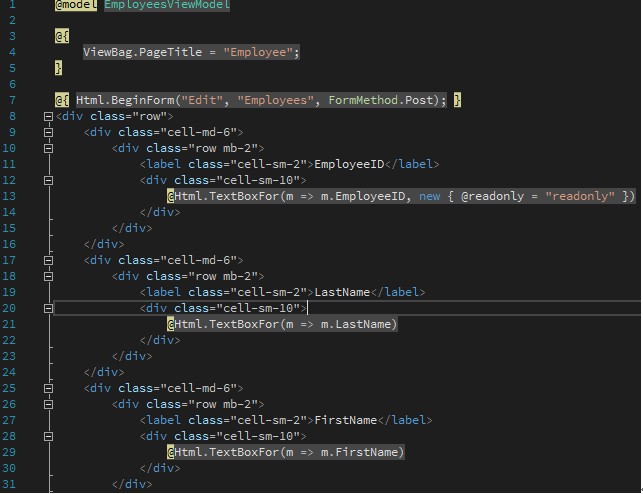The image size is (643, 494).
Task: Click line number 13 in the gutter
Action: tap(9, 196)
